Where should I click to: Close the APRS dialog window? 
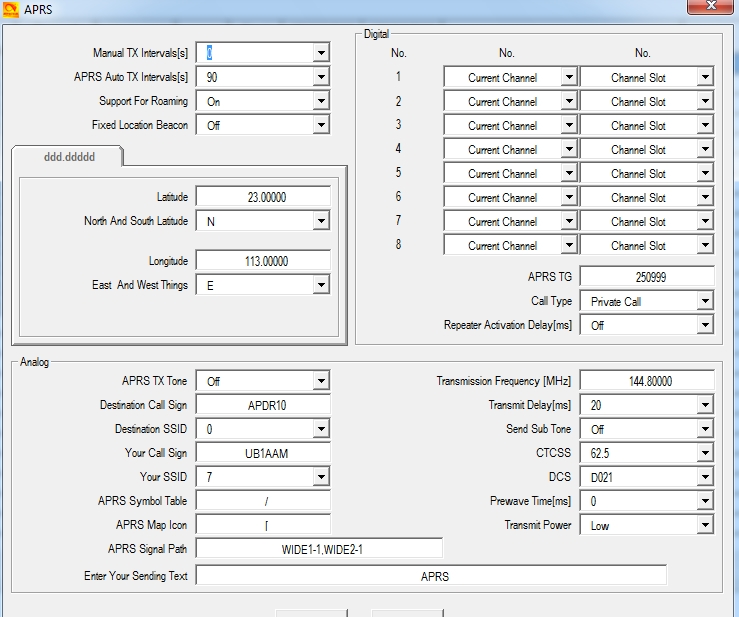[x=709, y=6]
